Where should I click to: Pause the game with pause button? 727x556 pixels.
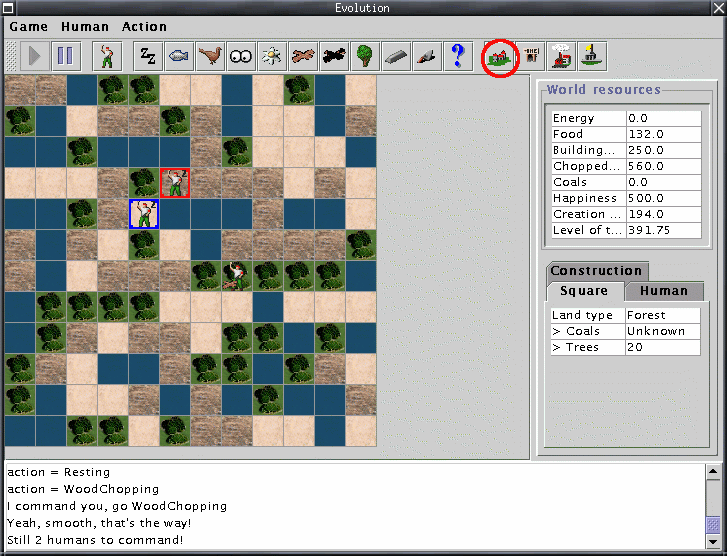(64, 56)
